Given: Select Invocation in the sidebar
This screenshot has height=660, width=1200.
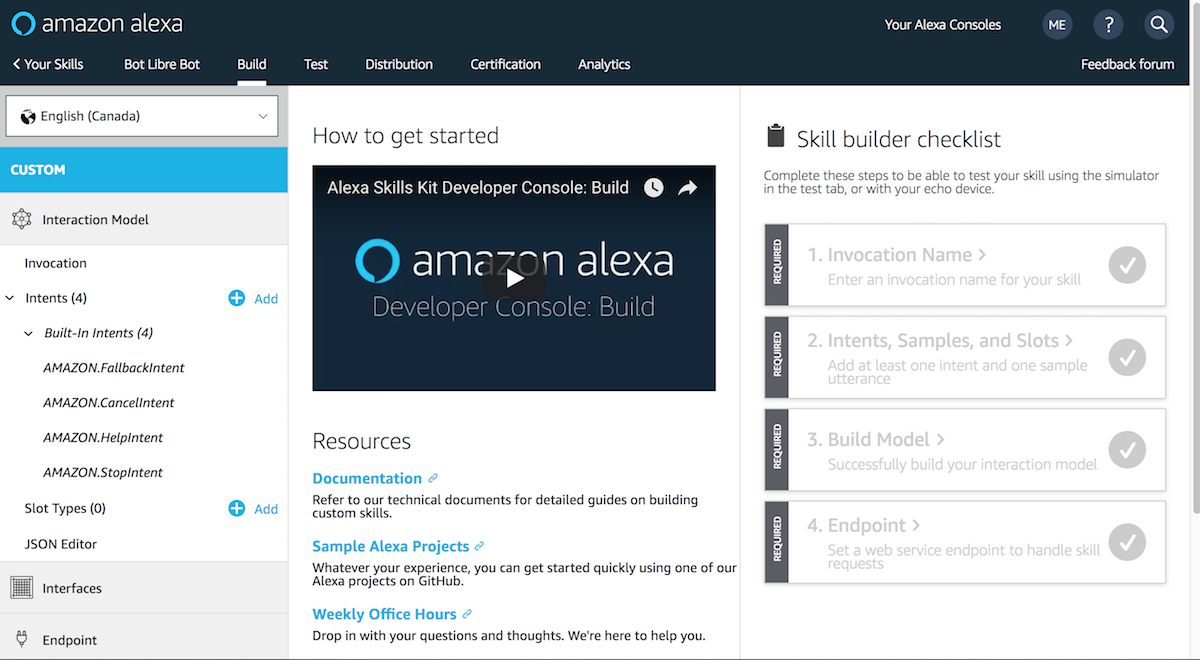Looking at the screenshot, I should tap(56, 263).
